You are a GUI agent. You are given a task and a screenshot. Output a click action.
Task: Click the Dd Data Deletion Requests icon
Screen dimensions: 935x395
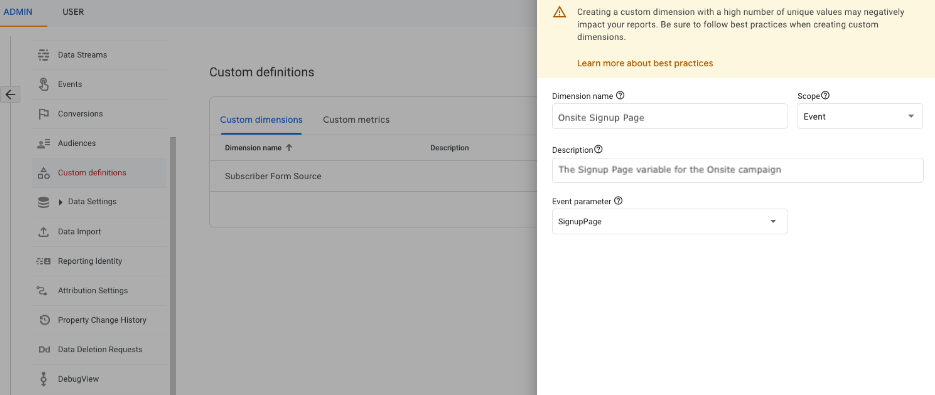tap(44, 350)
